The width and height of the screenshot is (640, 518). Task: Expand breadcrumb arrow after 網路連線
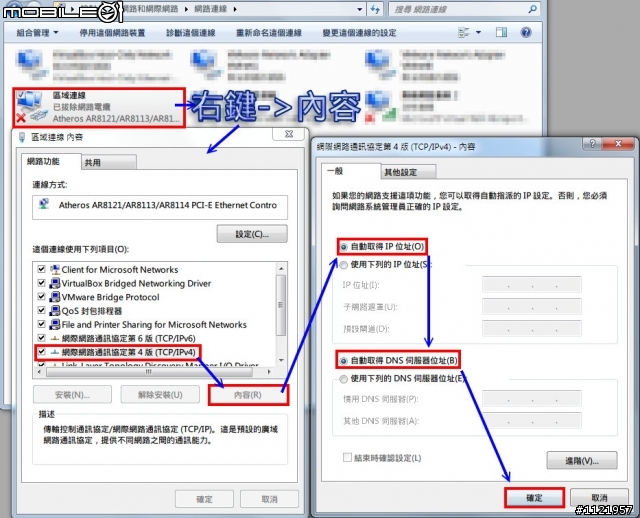coord(235,9)
